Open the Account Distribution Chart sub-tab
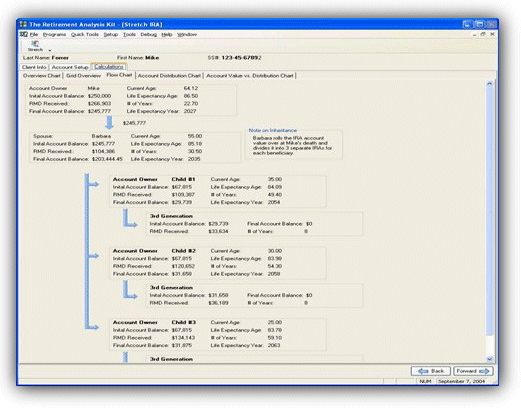 coord(169,76)
